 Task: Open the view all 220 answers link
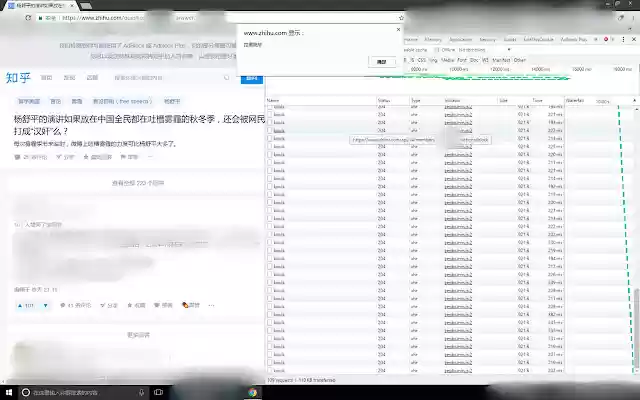click(138, 183)
